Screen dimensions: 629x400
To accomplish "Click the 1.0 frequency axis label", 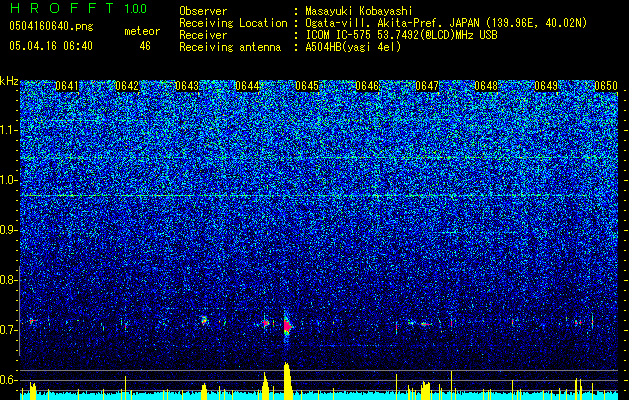I will 8,181.
